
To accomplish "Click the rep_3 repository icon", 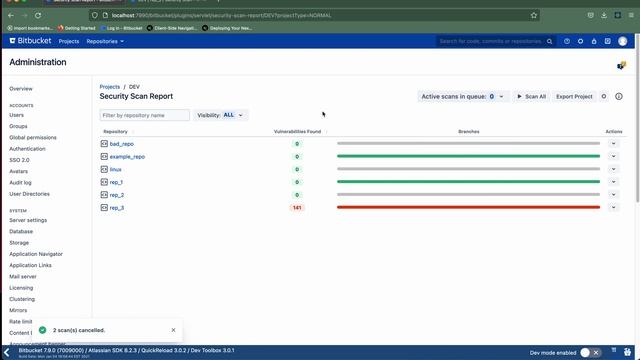I will tap(104, 207).
